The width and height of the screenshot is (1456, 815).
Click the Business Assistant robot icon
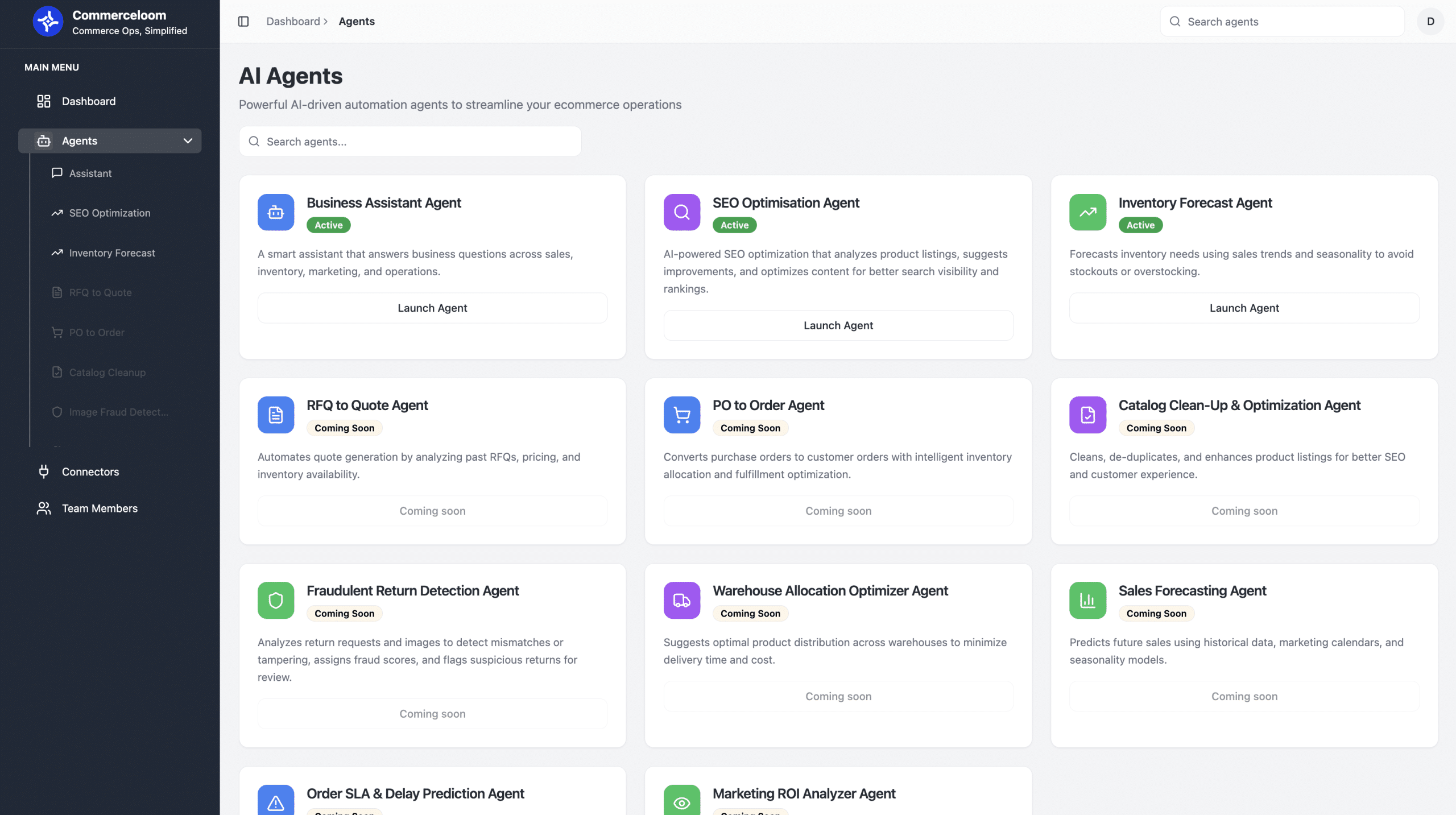point(276,212)
